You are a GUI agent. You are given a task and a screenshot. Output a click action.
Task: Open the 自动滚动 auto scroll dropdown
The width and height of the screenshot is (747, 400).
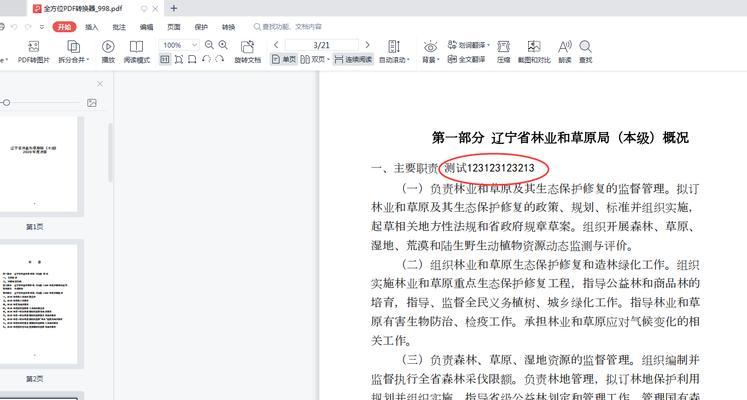click(x=394, y=51)
